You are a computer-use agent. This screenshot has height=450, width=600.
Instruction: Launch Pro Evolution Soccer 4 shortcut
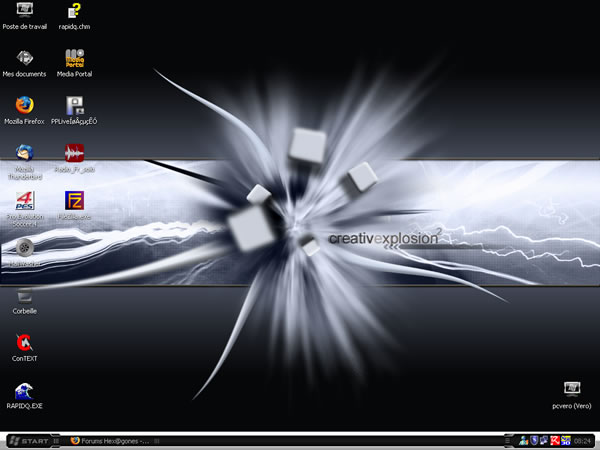pyautogui.click(x=25, y=200)
